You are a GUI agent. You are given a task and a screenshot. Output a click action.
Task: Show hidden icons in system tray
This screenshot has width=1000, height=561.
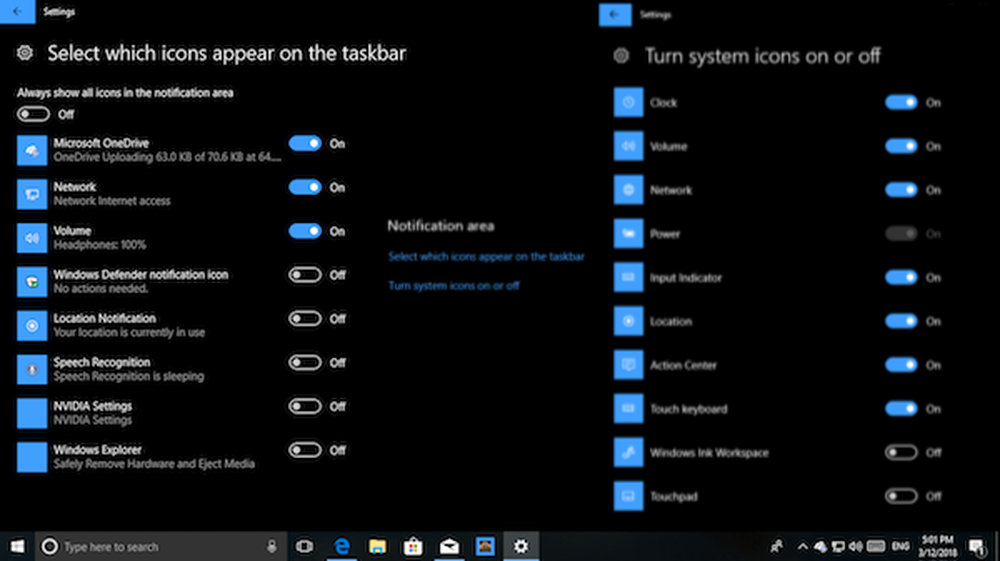802,547
